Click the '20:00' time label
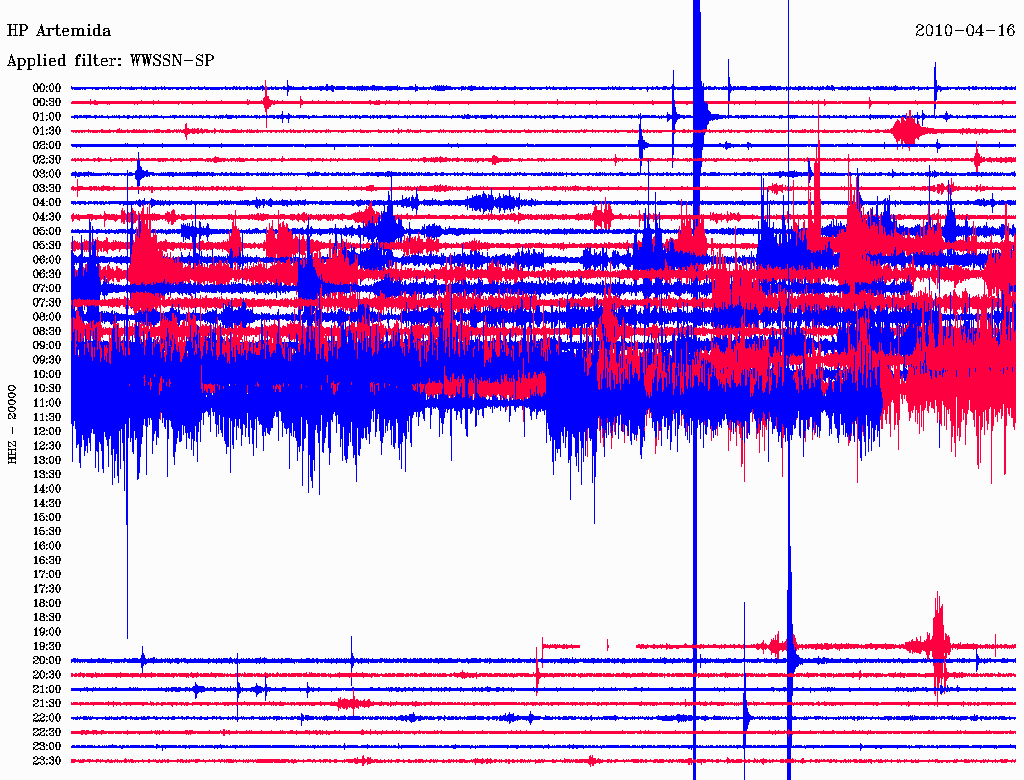This screenshot has width=1024, height=780. [47, 661]
